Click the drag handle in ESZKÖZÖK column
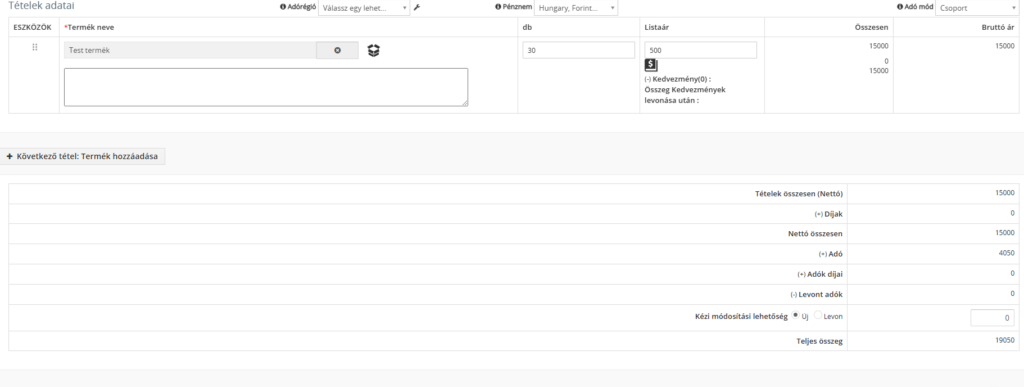This screenshot has height=387, width=1024. coord(35,48)
